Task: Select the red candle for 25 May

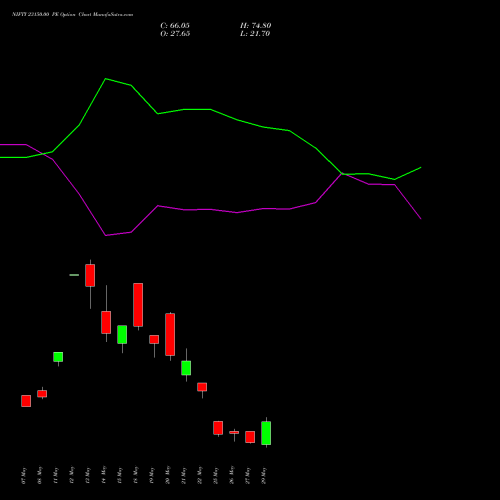Action: point(218,428)
